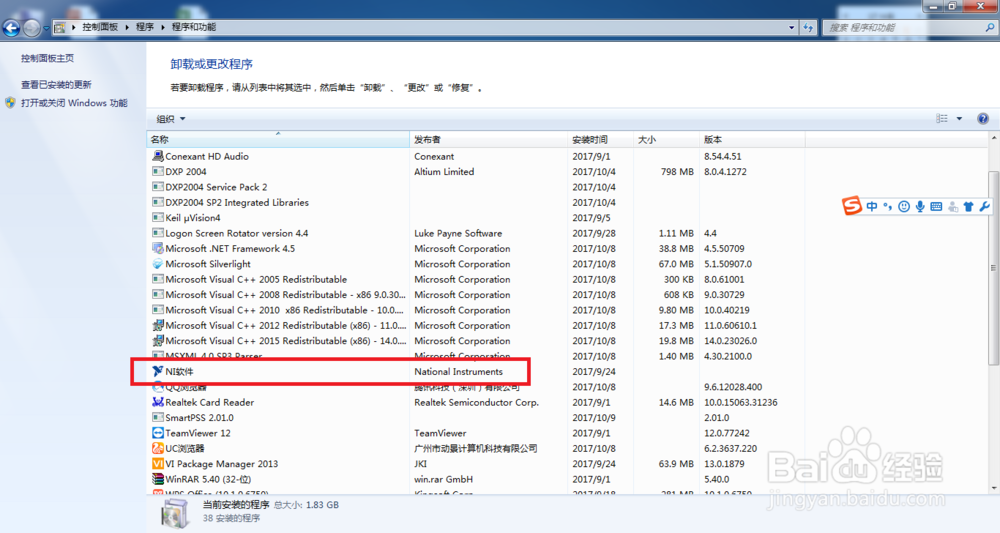The image size is (1000, 533).
Task: Click the Sogou voice input microphone
Action: pyautogui.click(x=920, y=206)
